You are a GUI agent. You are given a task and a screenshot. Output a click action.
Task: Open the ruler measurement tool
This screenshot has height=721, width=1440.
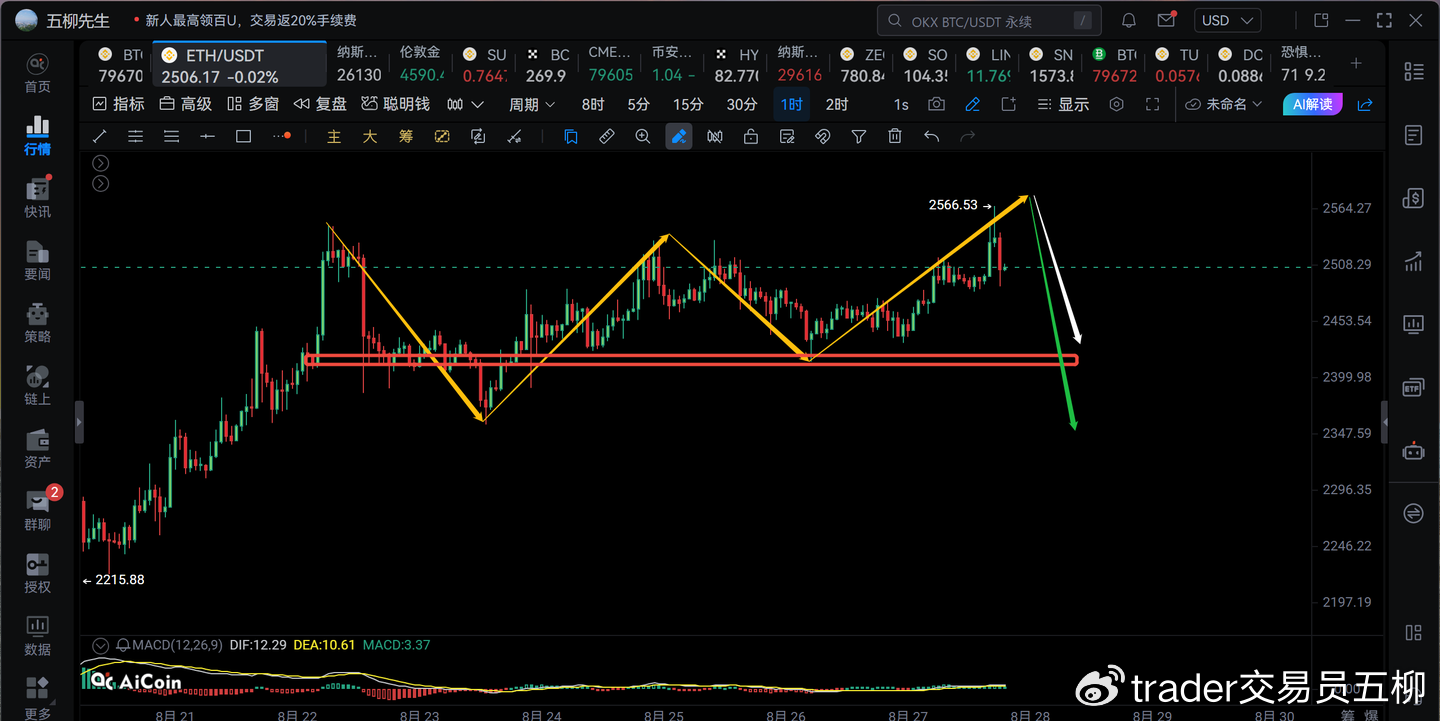[x=607, y=137]
